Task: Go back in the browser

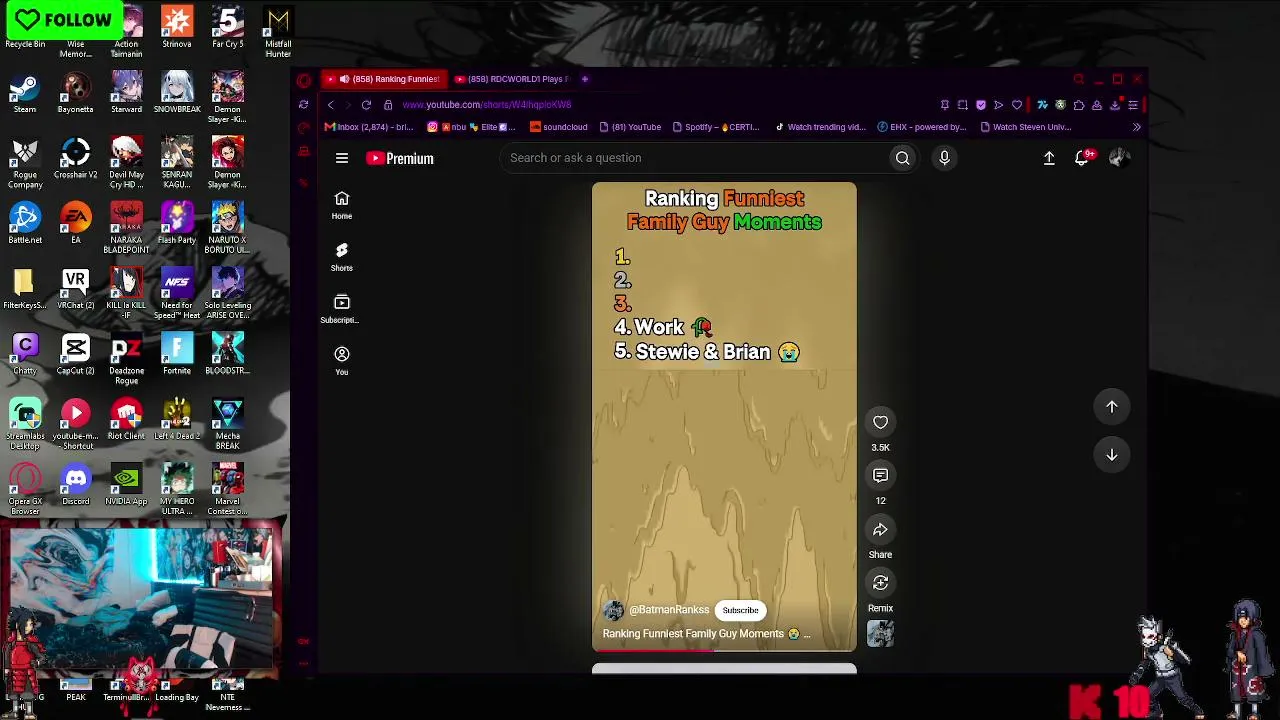Action: click(x=331, y=105)
